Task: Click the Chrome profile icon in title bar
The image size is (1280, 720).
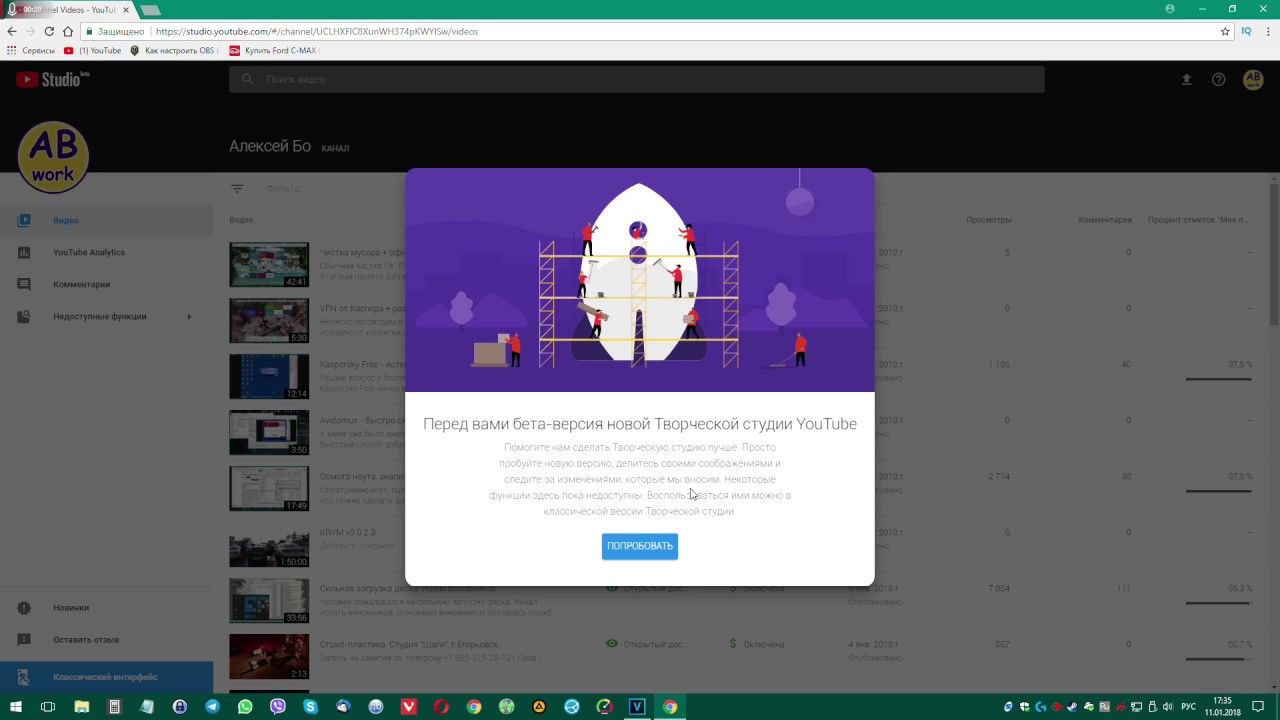Action: coord(1170,9)
